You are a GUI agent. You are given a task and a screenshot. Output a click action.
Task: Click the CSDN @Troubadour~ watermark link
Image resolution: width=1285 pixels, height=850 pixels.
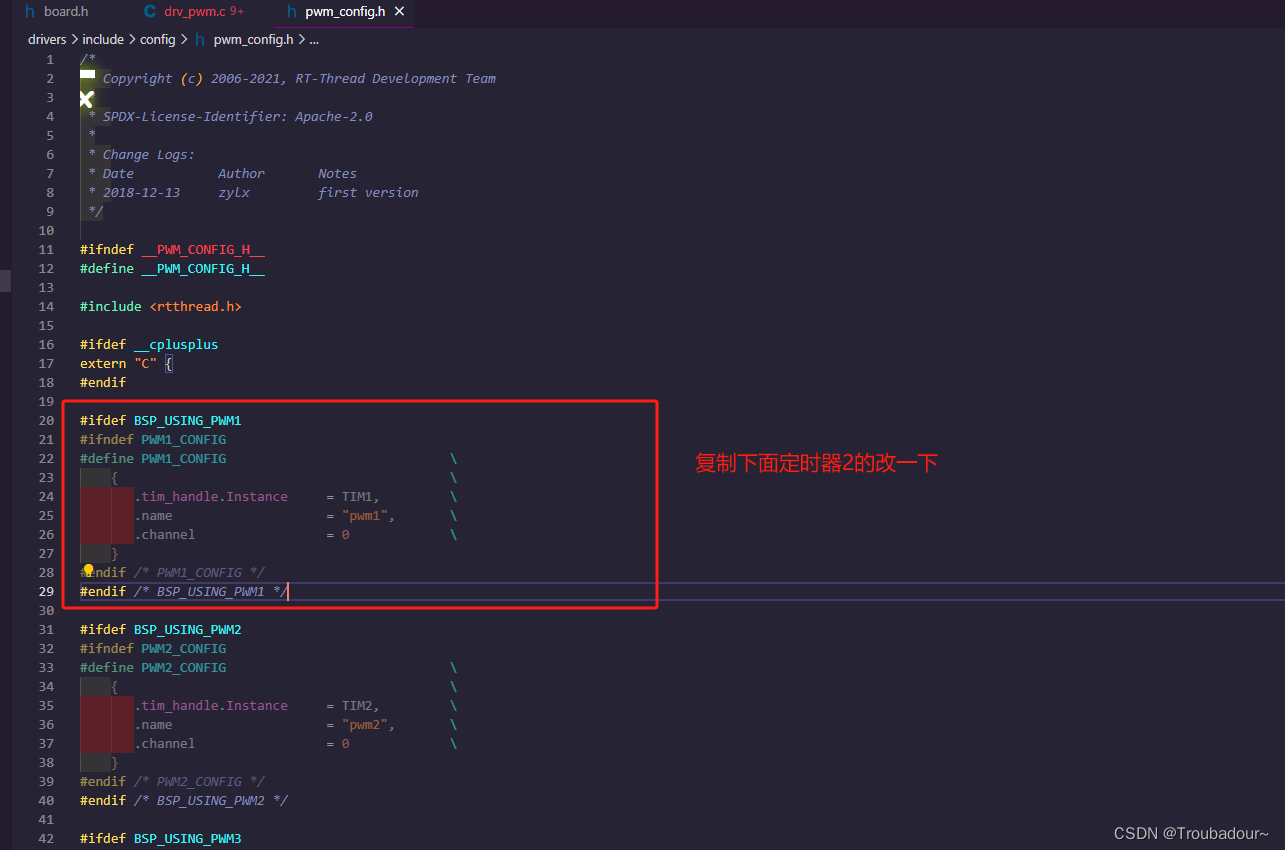(1190, 832)
